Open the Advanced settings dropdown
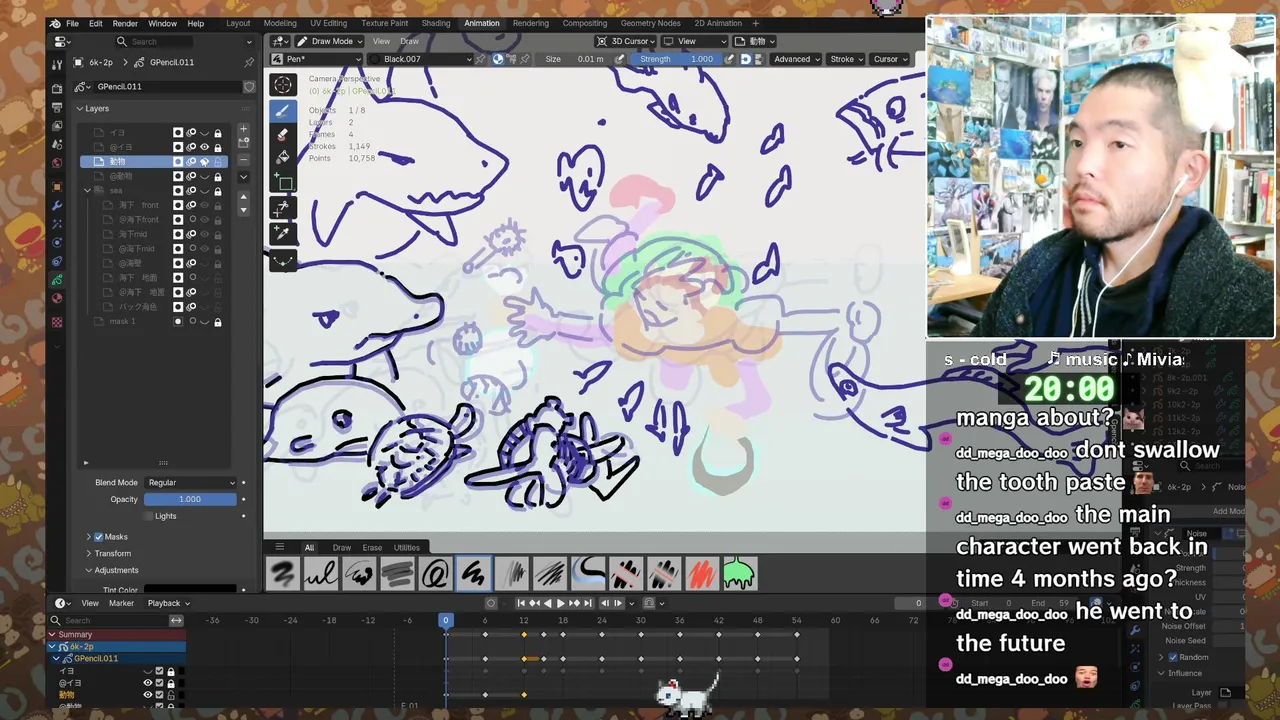This screenshot has height=720, width=1280. pos(796,59)
